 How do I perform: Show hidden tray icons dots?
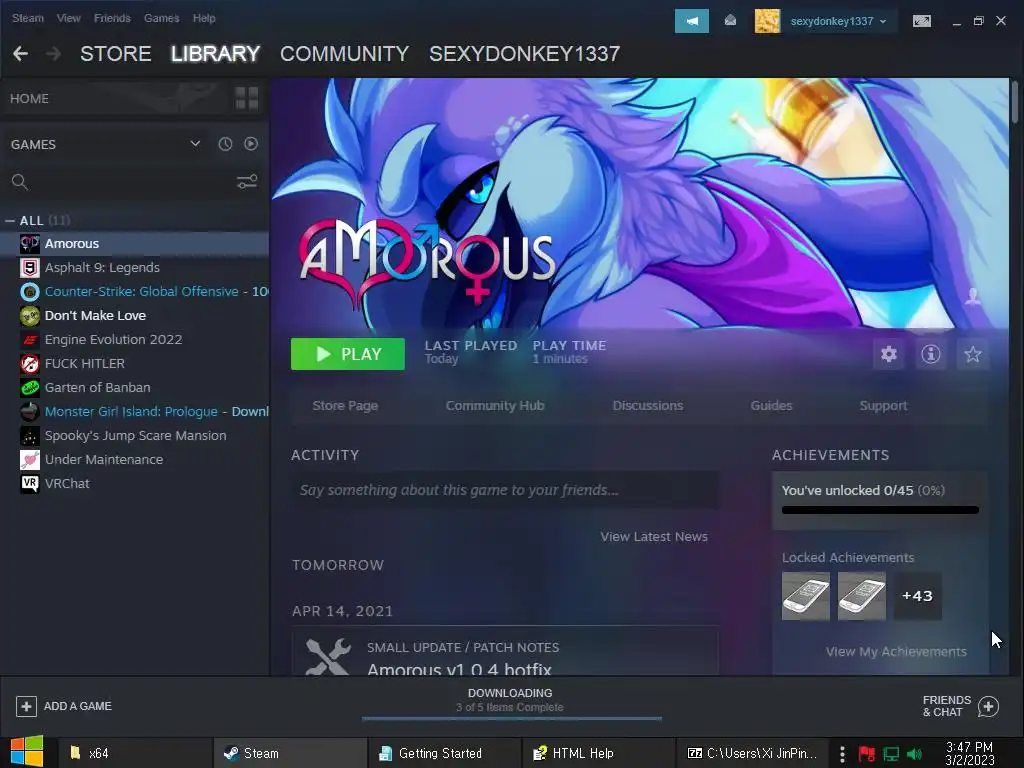coord(842,754)
